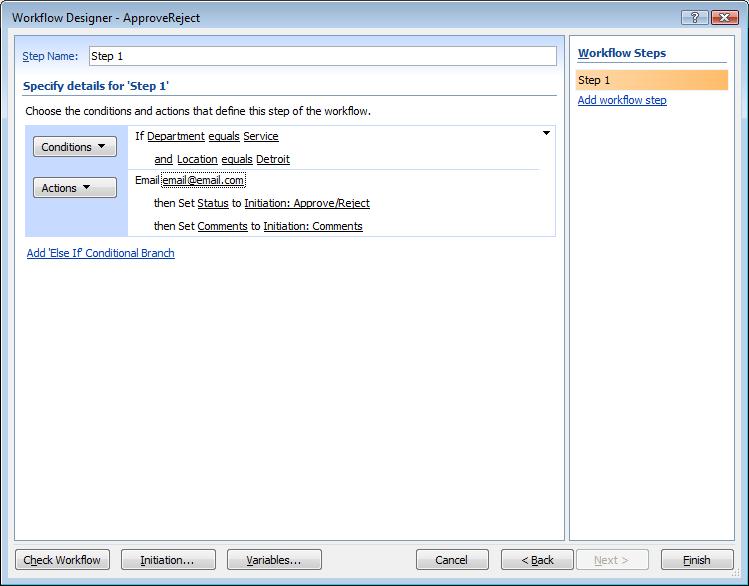
Task: Click the Initiation: Comments value link
Action: point(313,226)
